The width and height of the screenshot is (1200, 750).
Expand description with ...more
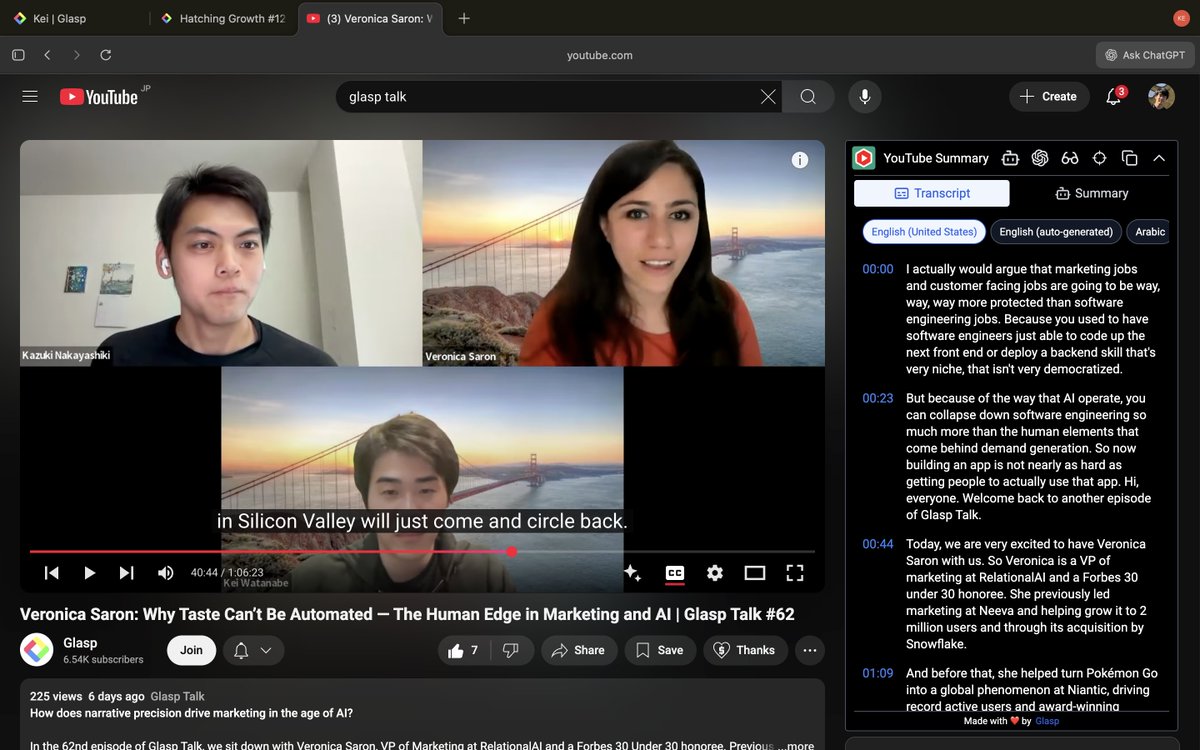coord(794,745)
